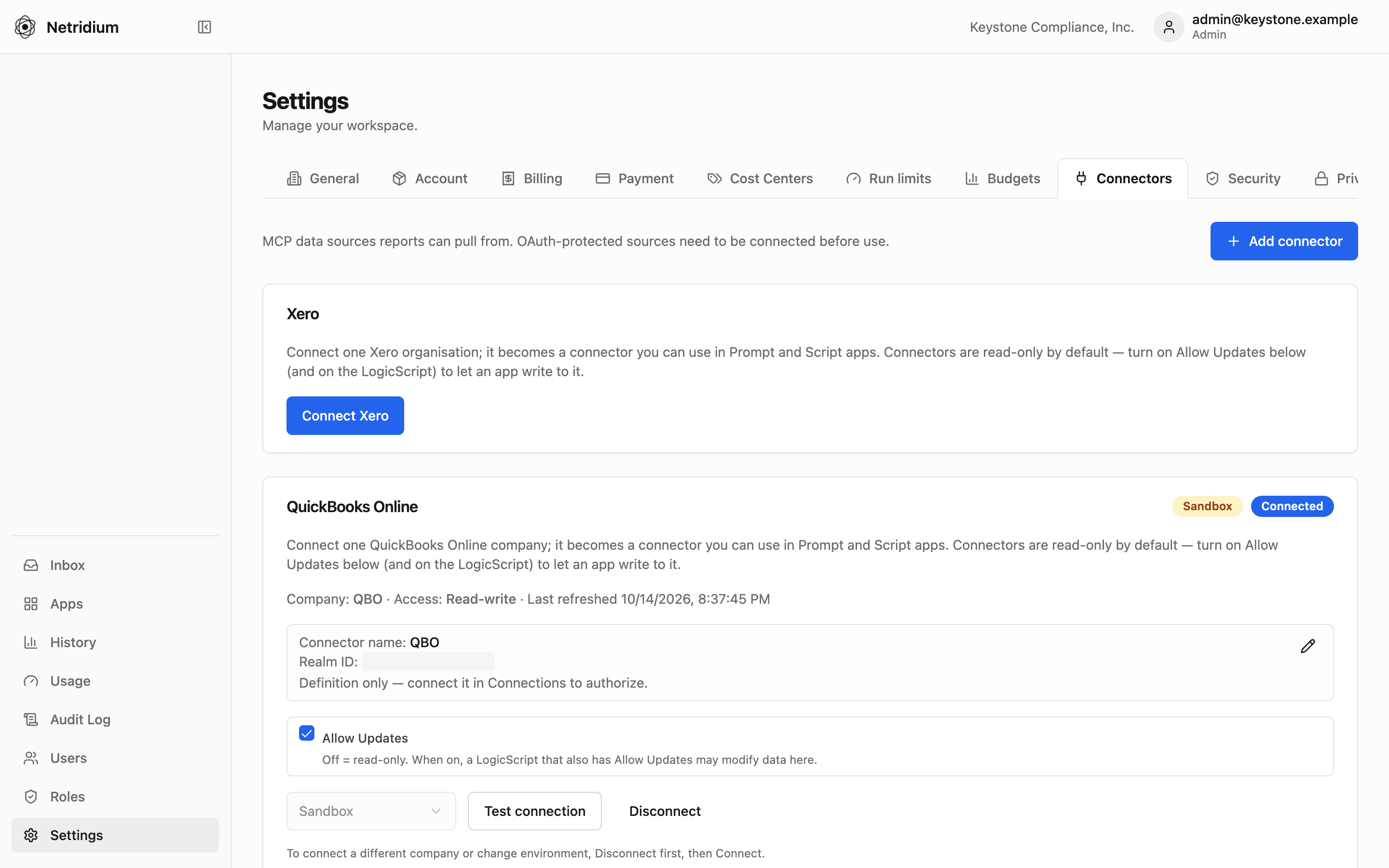Open the Security tab
The width and height of the screenshot is (1389, 868).
click(x=1243, y=178)
